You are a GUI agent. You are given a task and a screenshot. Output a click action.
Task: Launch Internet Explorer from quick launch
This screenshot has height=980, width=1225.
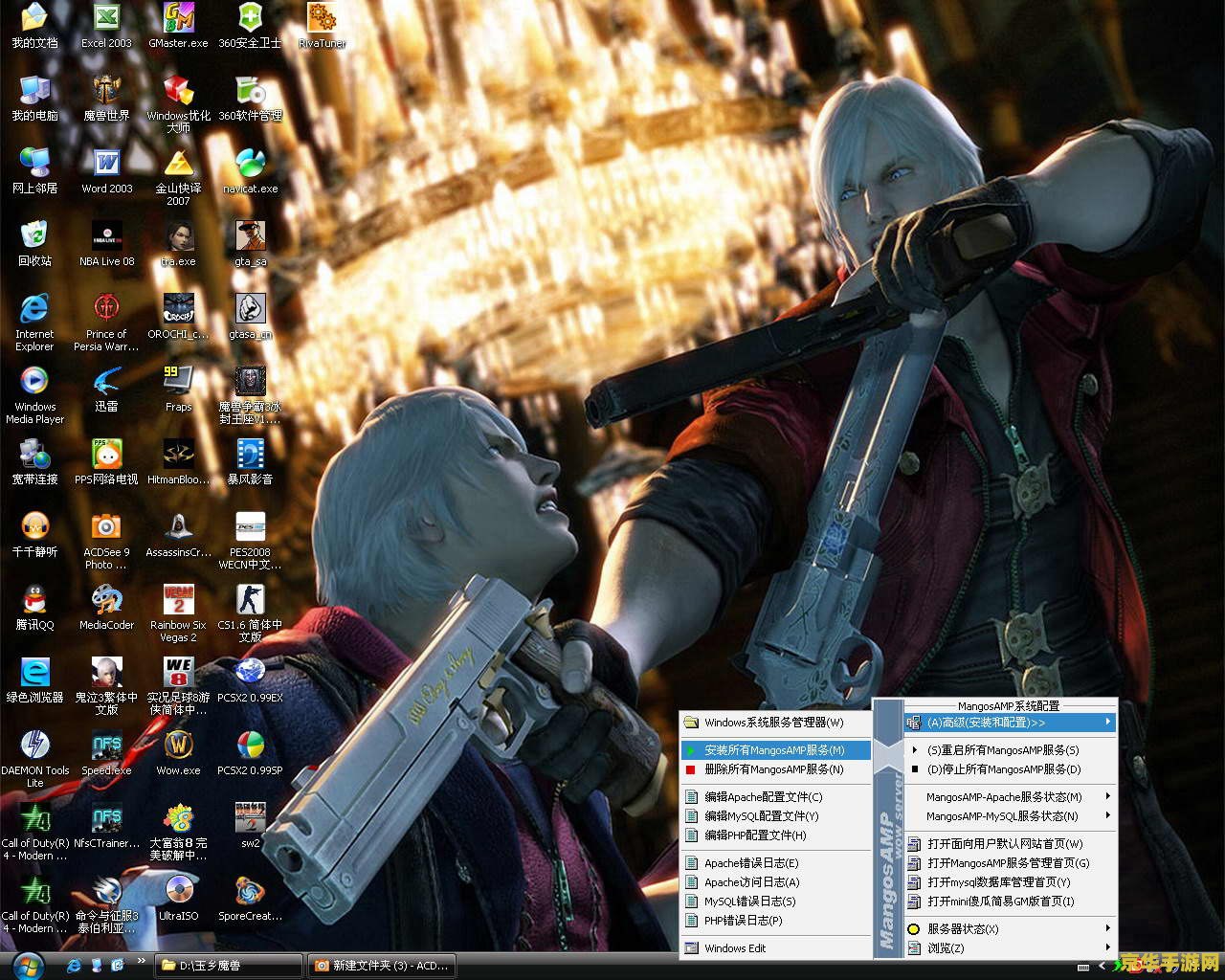pyautogui.click(x=74, y=966)
